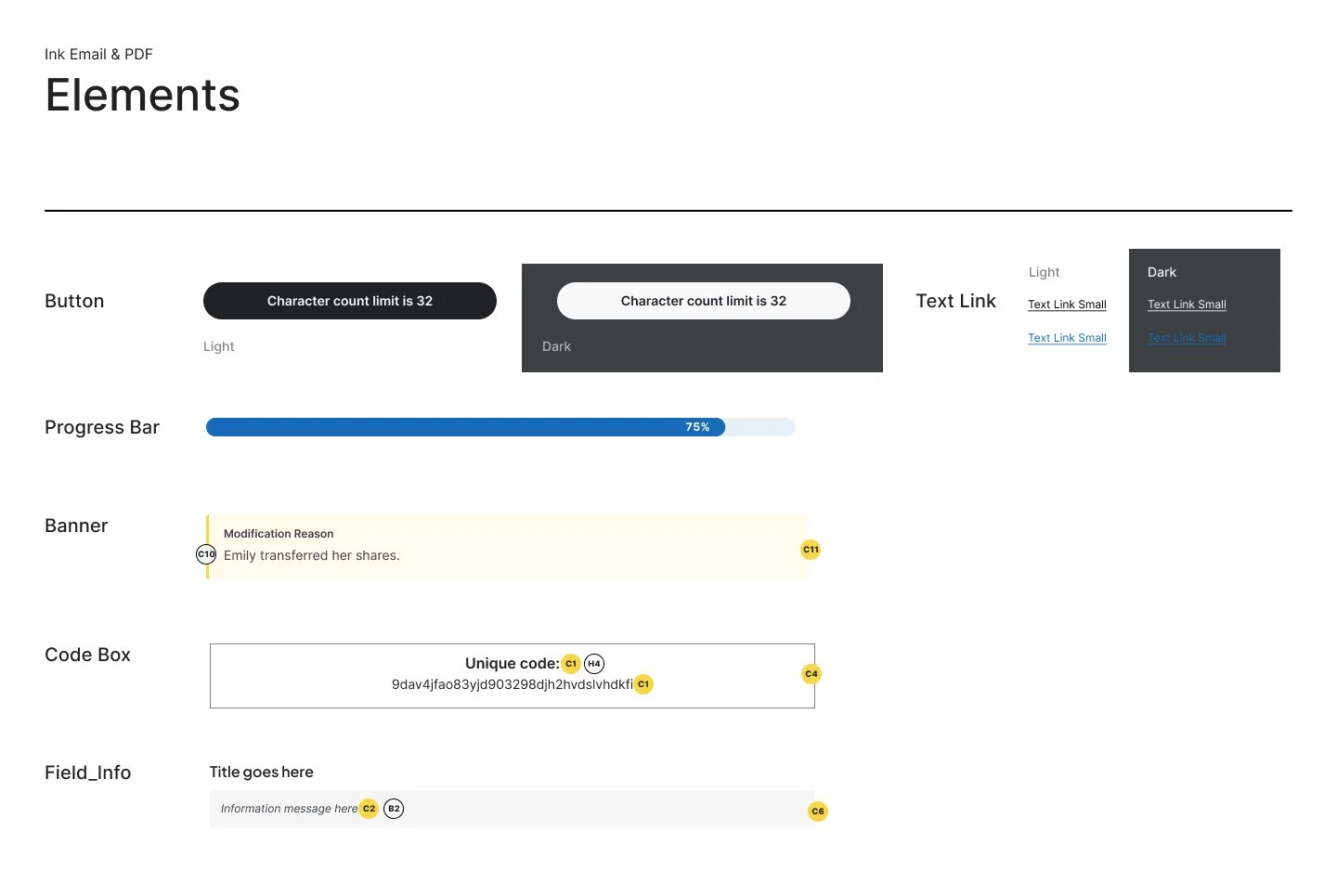The image size is (1337, 896).
Task: Click the 'Ink Email & PDF' subtitle
Action: 98,54
